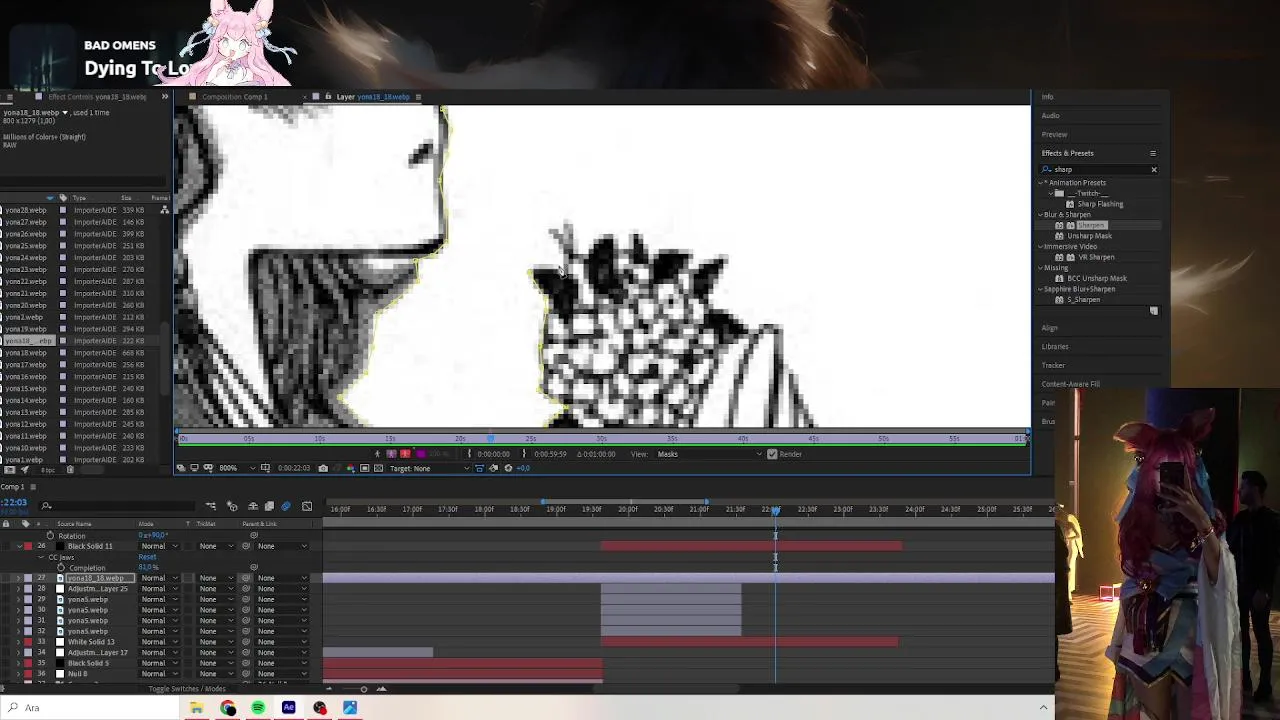
Task: Toggle the Completion stopwatch
Action: (61, 568)
